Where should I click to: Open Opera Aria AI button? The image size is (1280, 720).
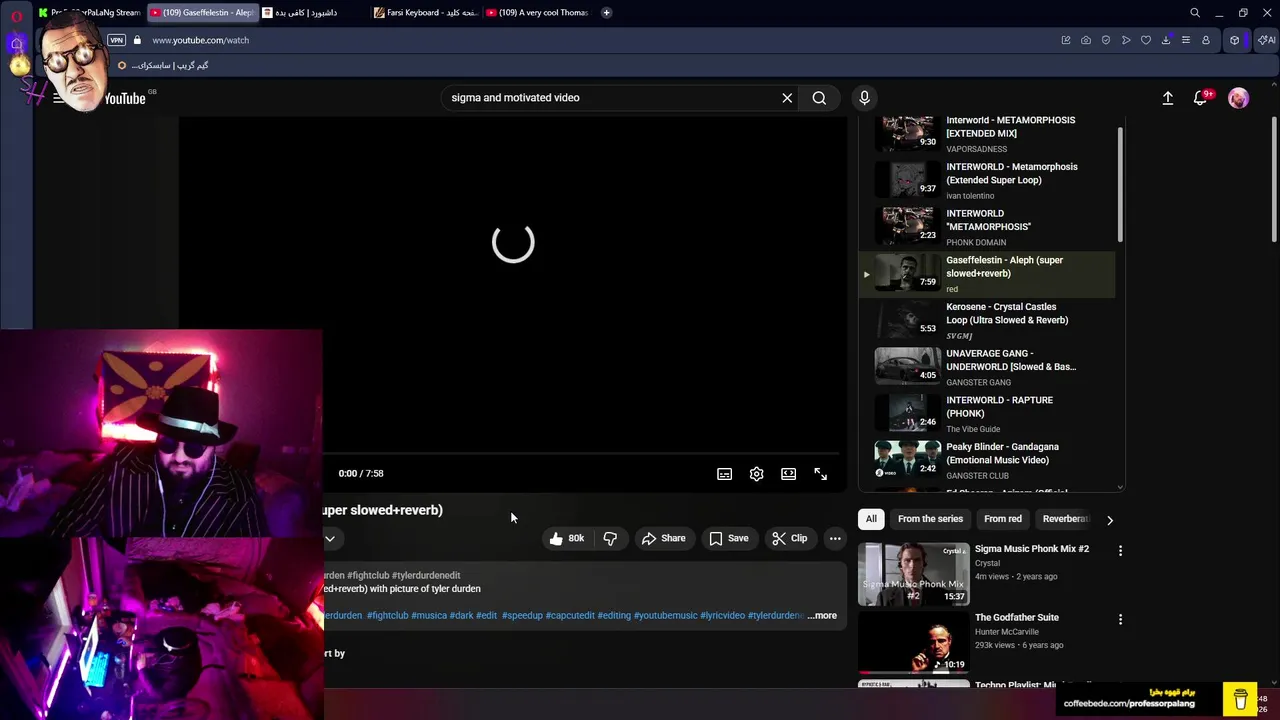coord(1267,40)
